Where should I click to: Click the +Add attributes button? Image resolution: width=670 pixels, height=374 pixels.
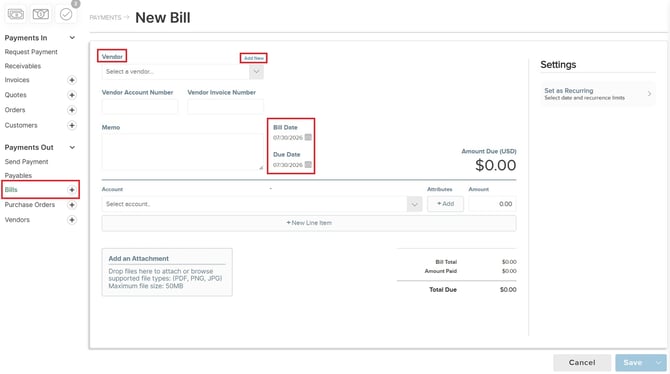click(445, 204)
